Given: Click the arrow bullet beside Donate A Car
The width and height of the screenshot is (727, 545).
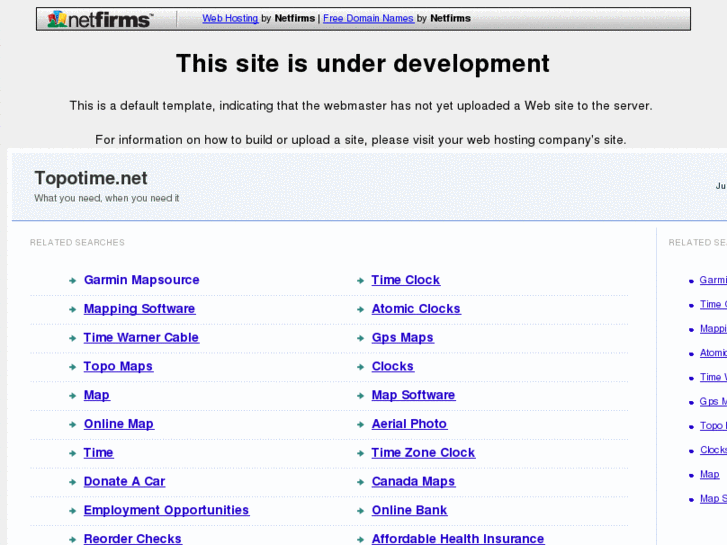Looking at the screenshot, I should pos(72,482).
